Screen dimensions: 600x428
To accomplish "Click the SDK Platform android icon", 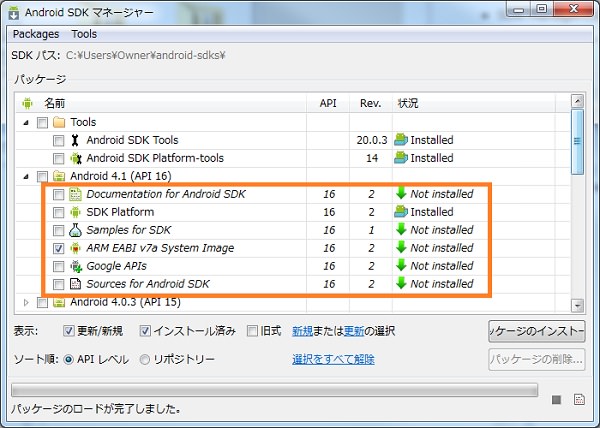I will 75,212.
